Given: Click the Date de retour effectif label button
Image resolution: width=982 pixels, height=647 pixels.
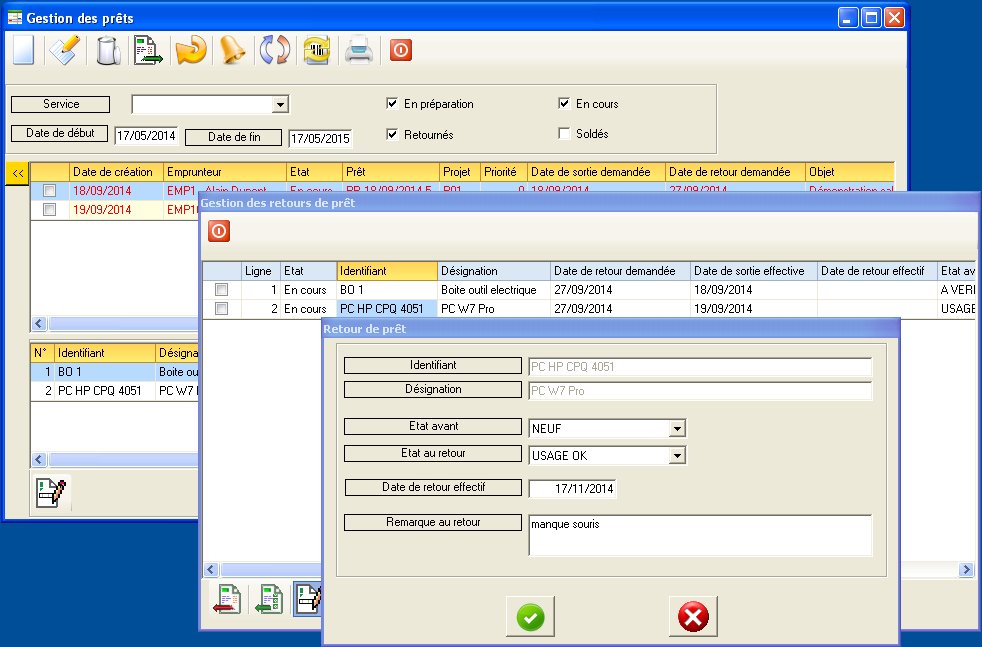Looking at the screenshot, I should tap(433, 487).
